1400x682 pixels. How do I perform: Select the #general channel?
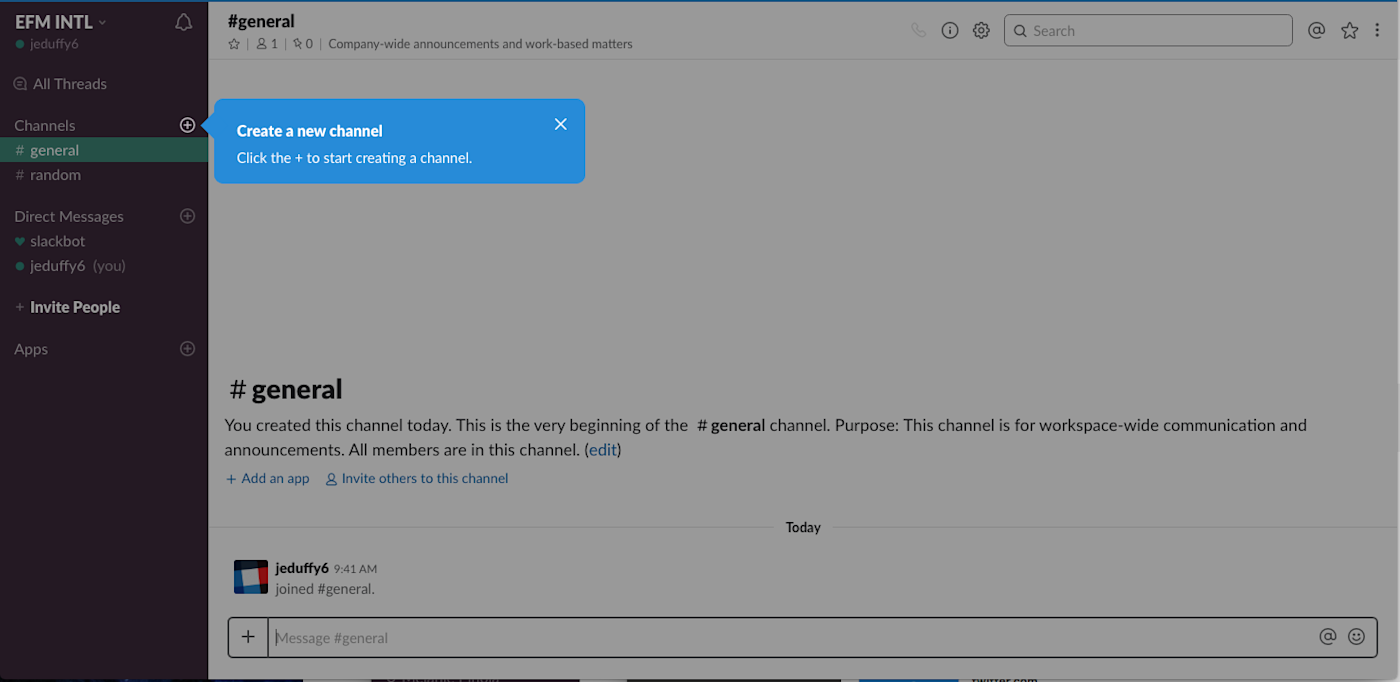click(x=104, y=150)
